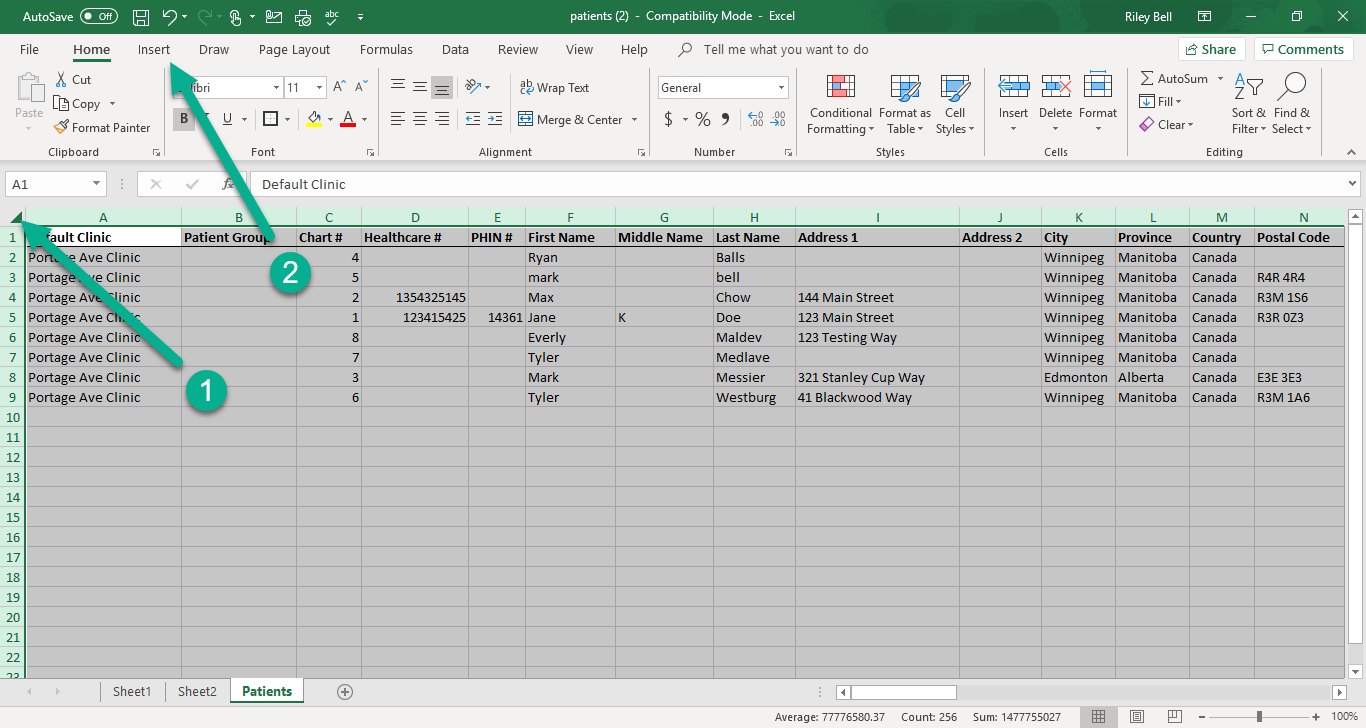Click Increase Font Size icon
Viewport: 1366px width, 728px height.
coord(340,88)
